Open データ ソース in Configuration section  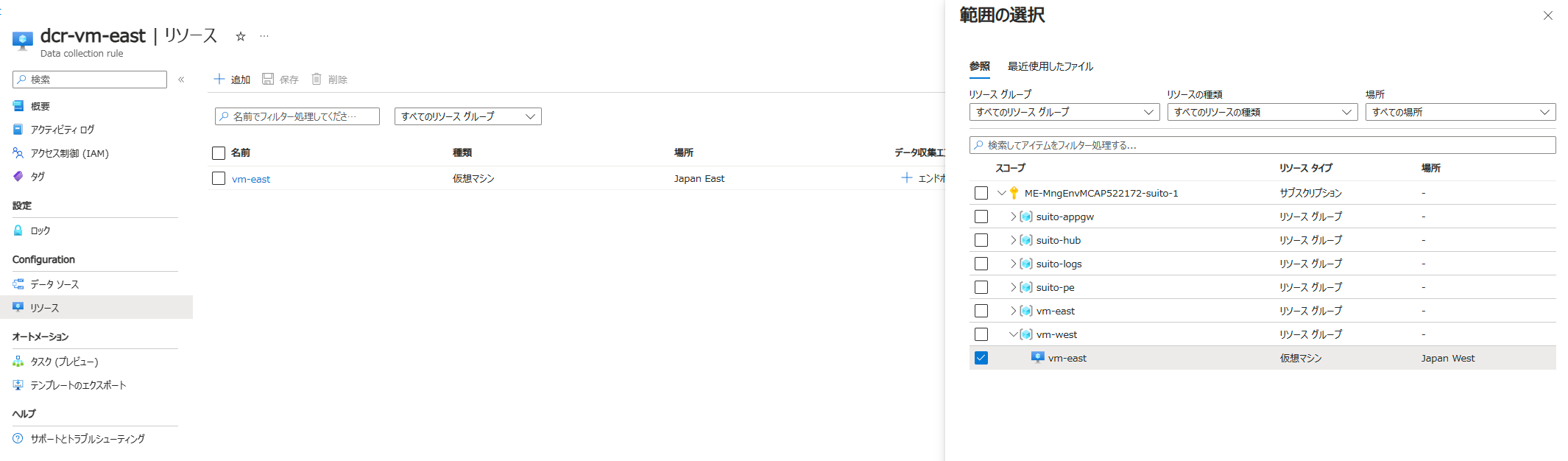tap(54, 284)
